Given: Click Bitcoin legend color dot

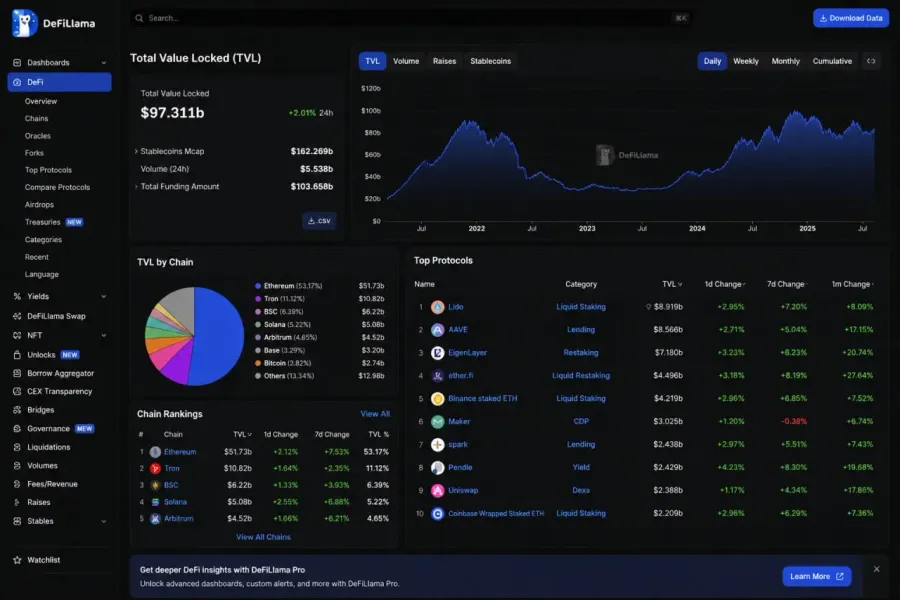Looking at the screenshot, I should [258, 363].
